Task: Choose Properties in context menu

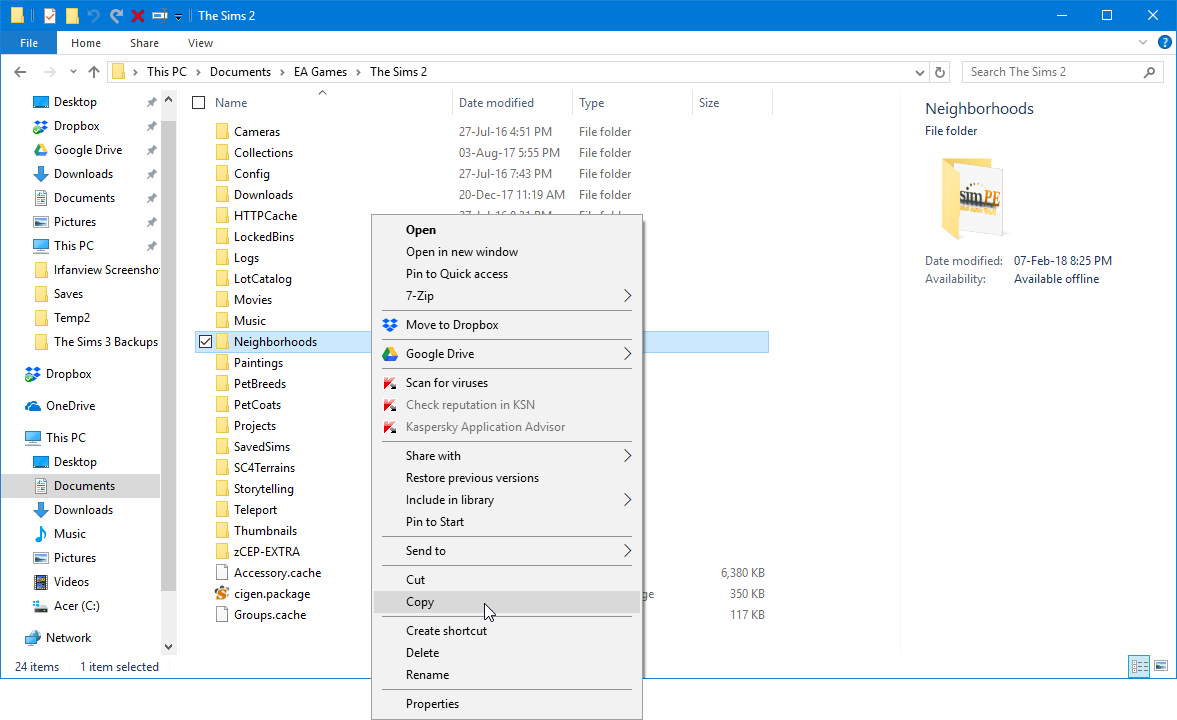Action: coord(507,704)
